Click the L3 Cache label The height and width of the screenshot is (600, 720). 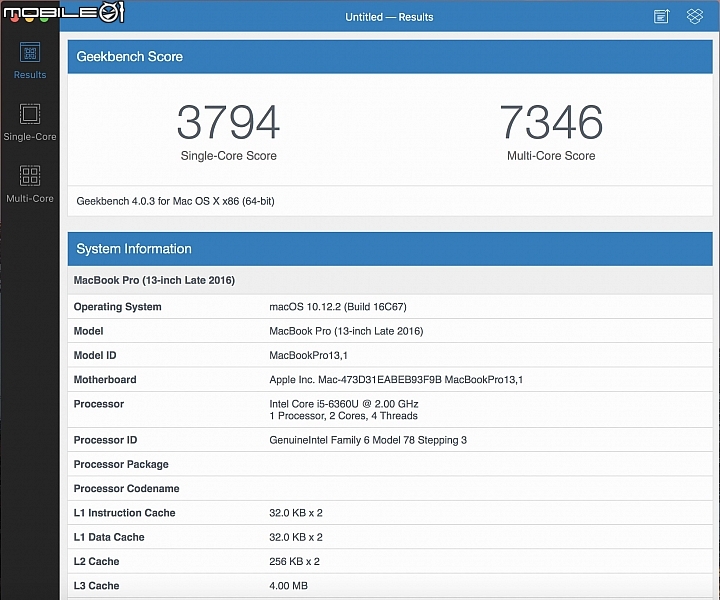pos(96,586)
